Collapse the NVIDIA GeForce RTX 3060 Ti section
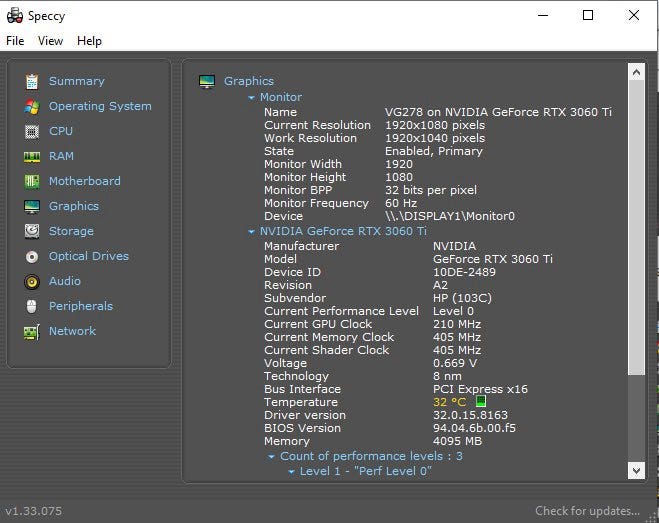 pyautogui.click(x=252, y=232)
